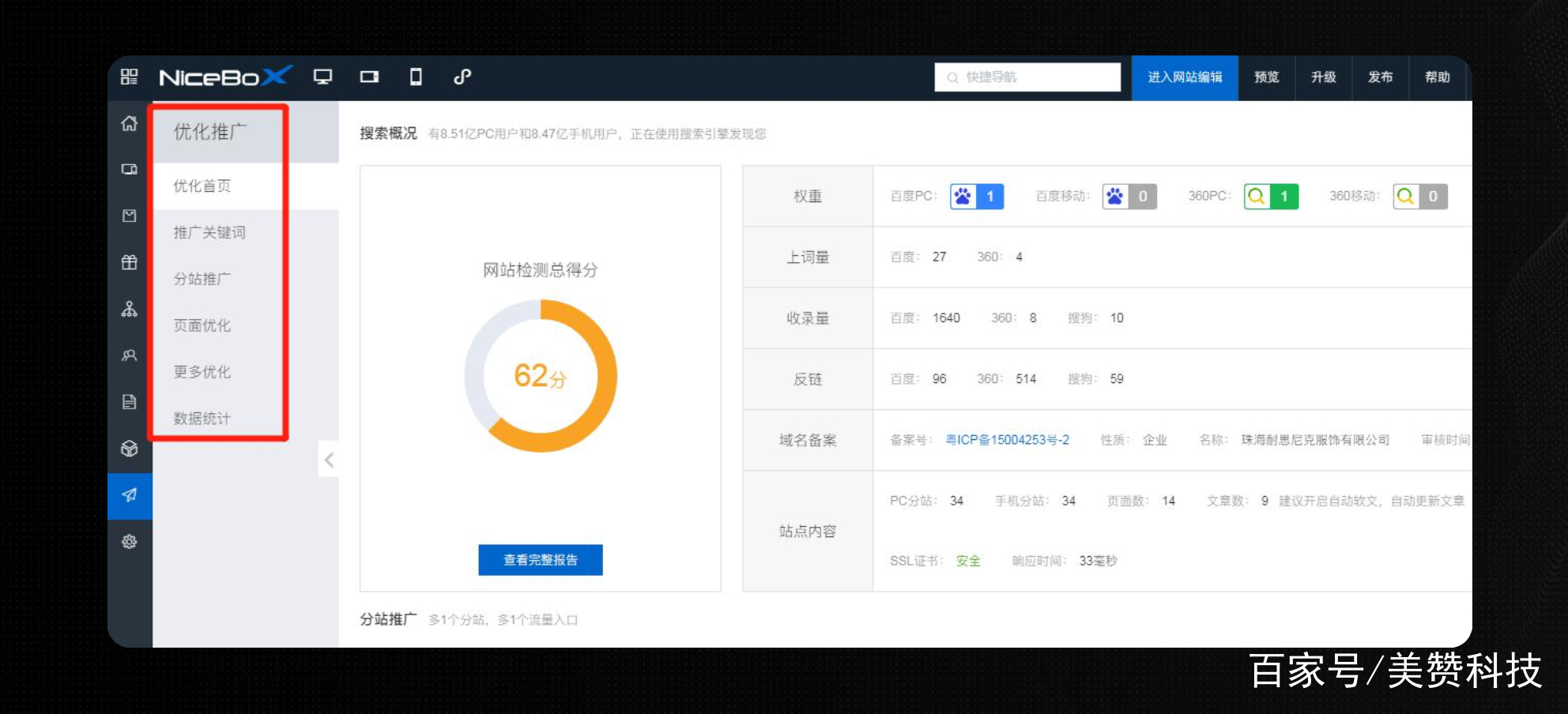This screenshot has height=714, width=1568.
Task: Click the link chain icon in top bar
Action: [462, 77]
